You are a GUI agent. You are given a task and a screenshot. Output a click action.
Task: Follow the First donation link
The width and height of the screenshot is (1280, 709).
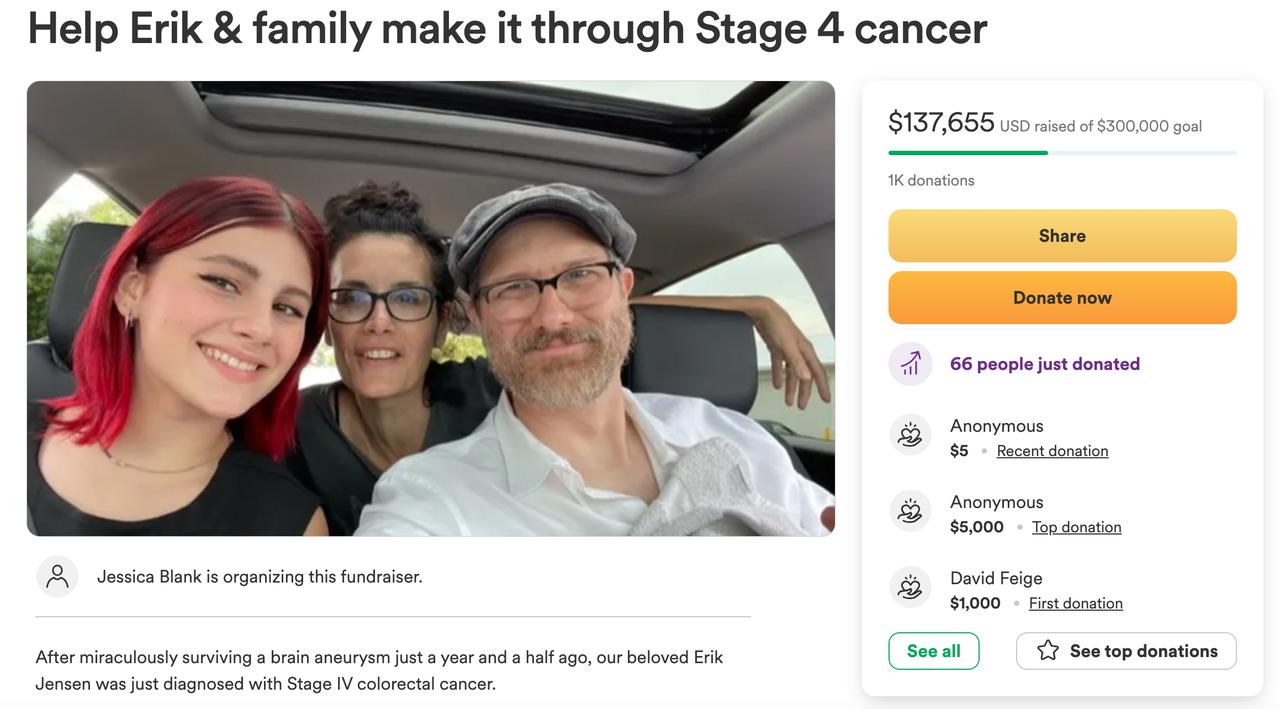click(1075, 603)
